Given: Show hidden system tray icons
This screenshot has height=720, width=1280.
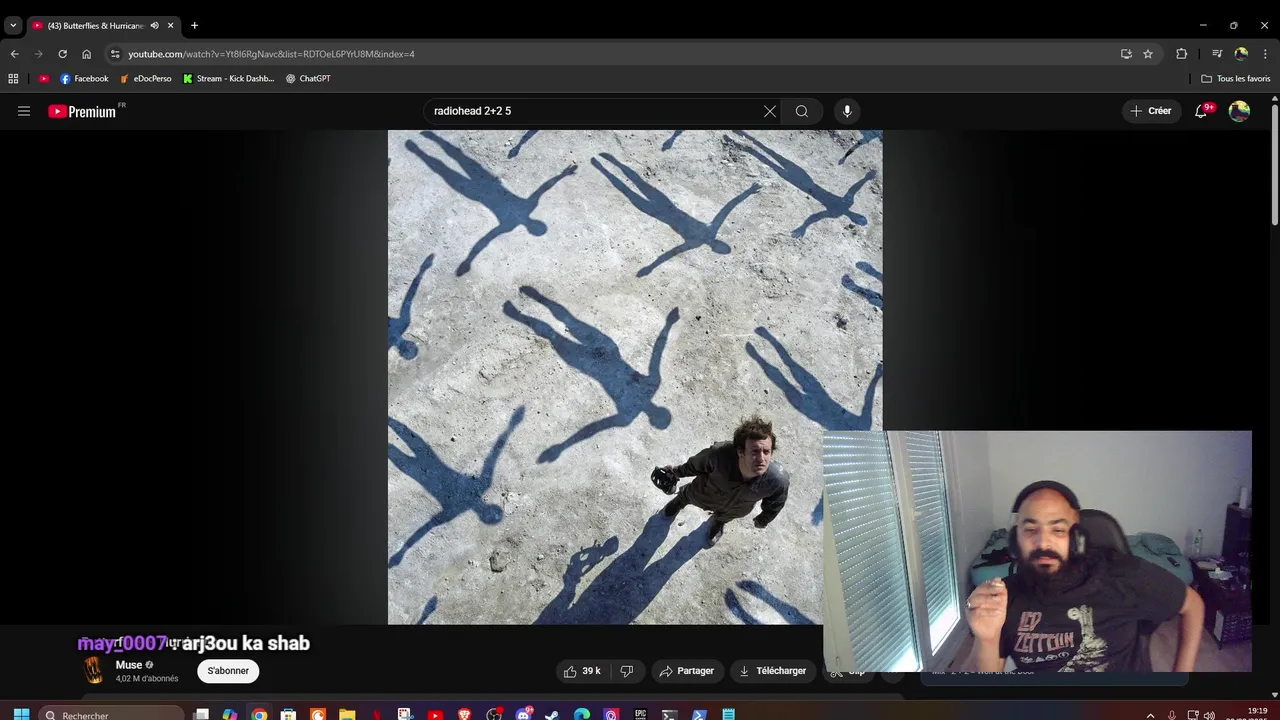Looking at the screenshot, I should pos(1150,715).
